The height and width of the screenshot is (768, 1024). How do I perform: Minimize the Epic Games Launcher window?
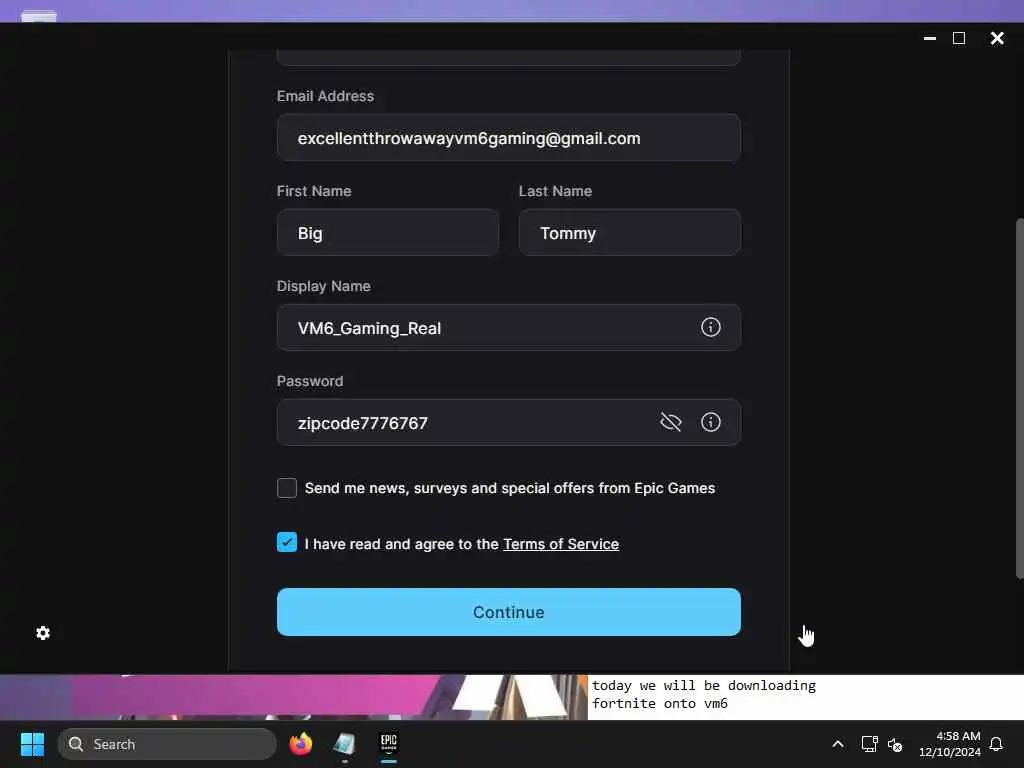click(x=930, y=39)
